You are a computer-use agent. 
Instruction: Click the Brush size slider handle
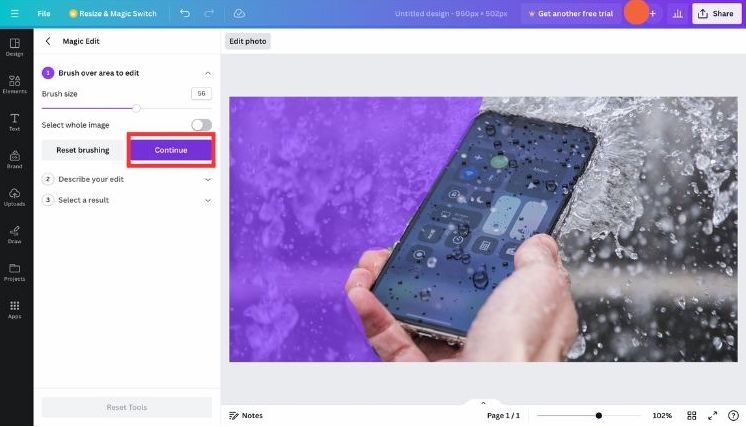[137, 108]
